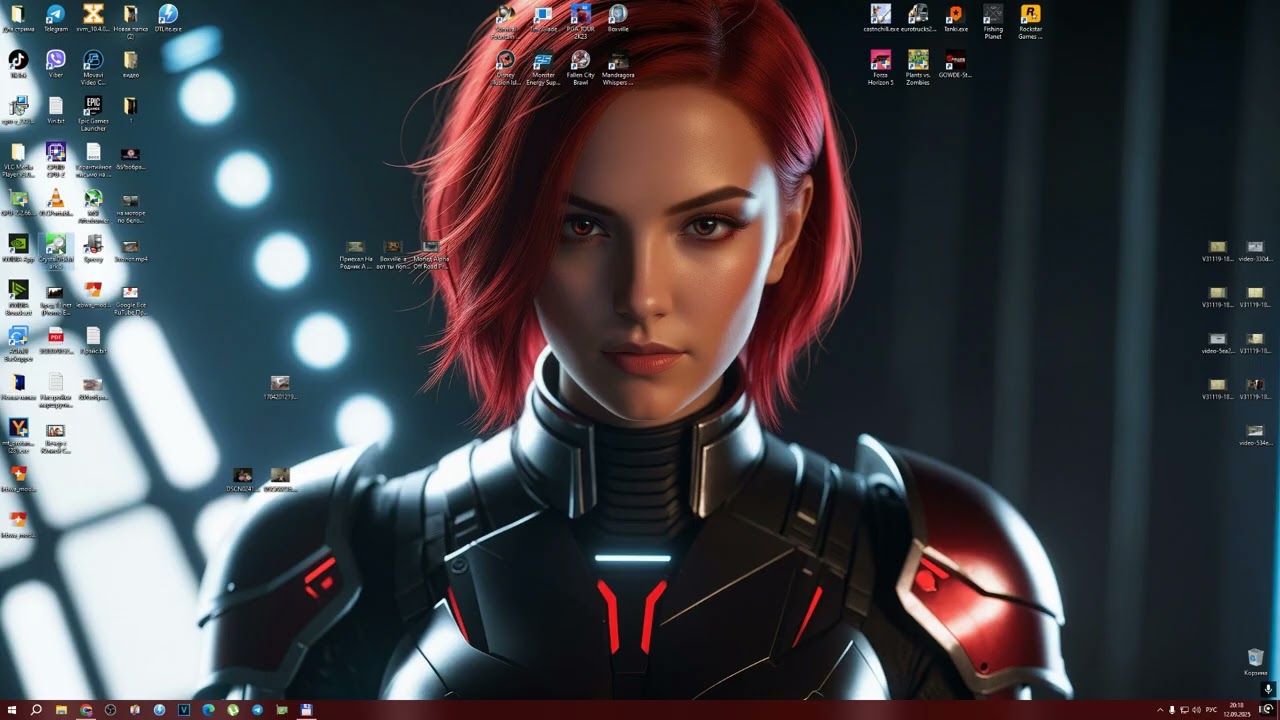Switch the РУС input language indicator
The width and height of the screenshot is (1280, 720).
click(x=1212, y=710)
